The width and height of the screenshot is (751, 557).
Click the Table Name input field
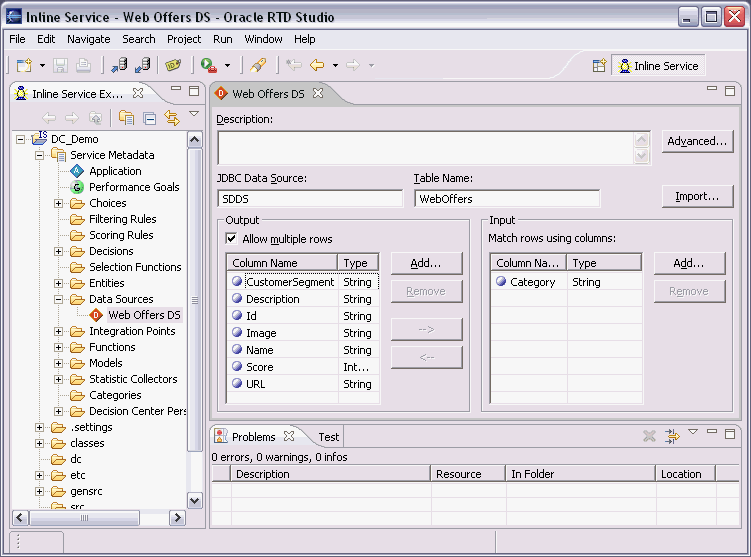click(507, 199)
